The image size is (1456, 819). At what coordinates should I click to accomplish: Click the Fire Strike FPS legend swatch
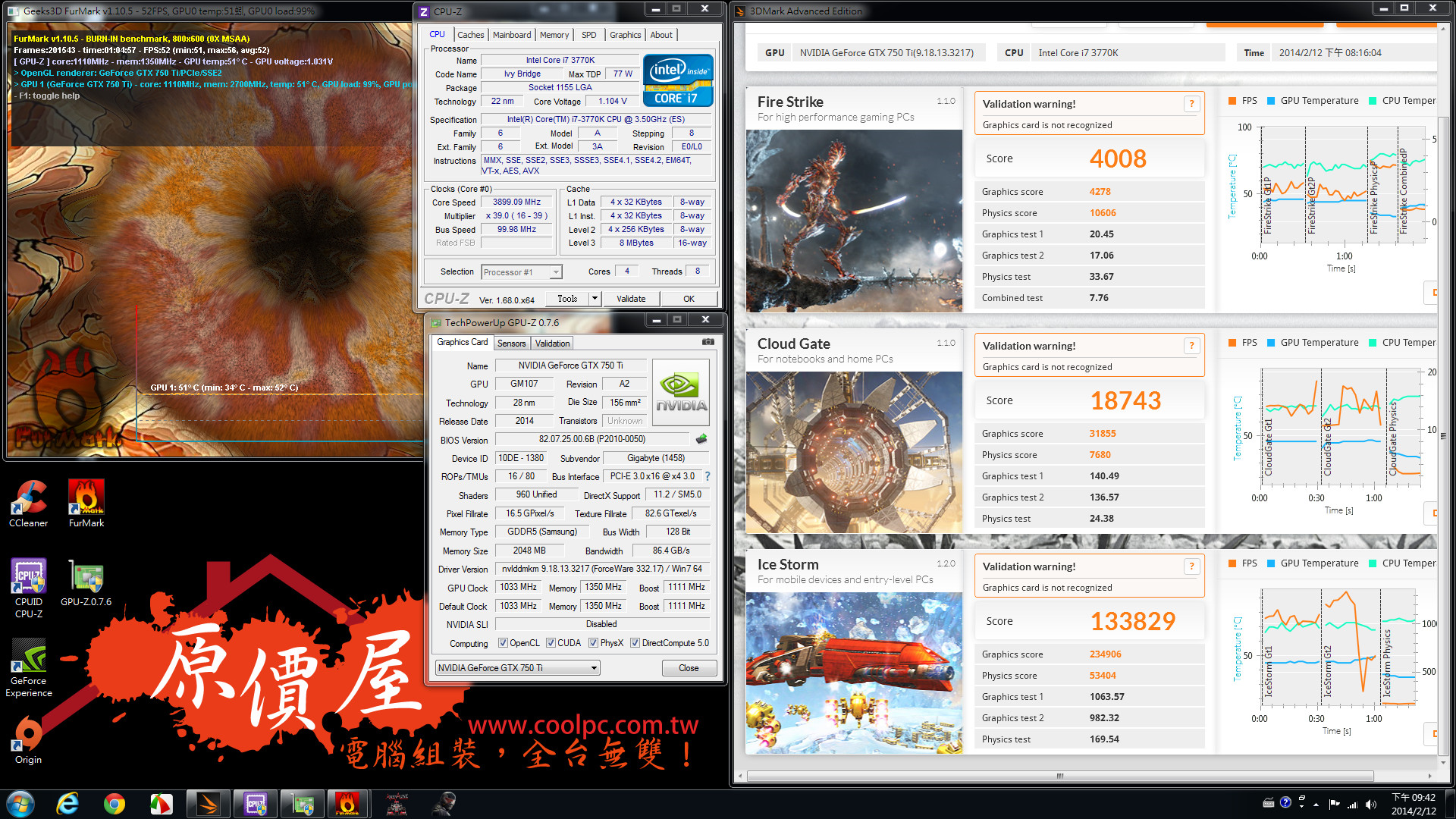[x=1232, y=101]
